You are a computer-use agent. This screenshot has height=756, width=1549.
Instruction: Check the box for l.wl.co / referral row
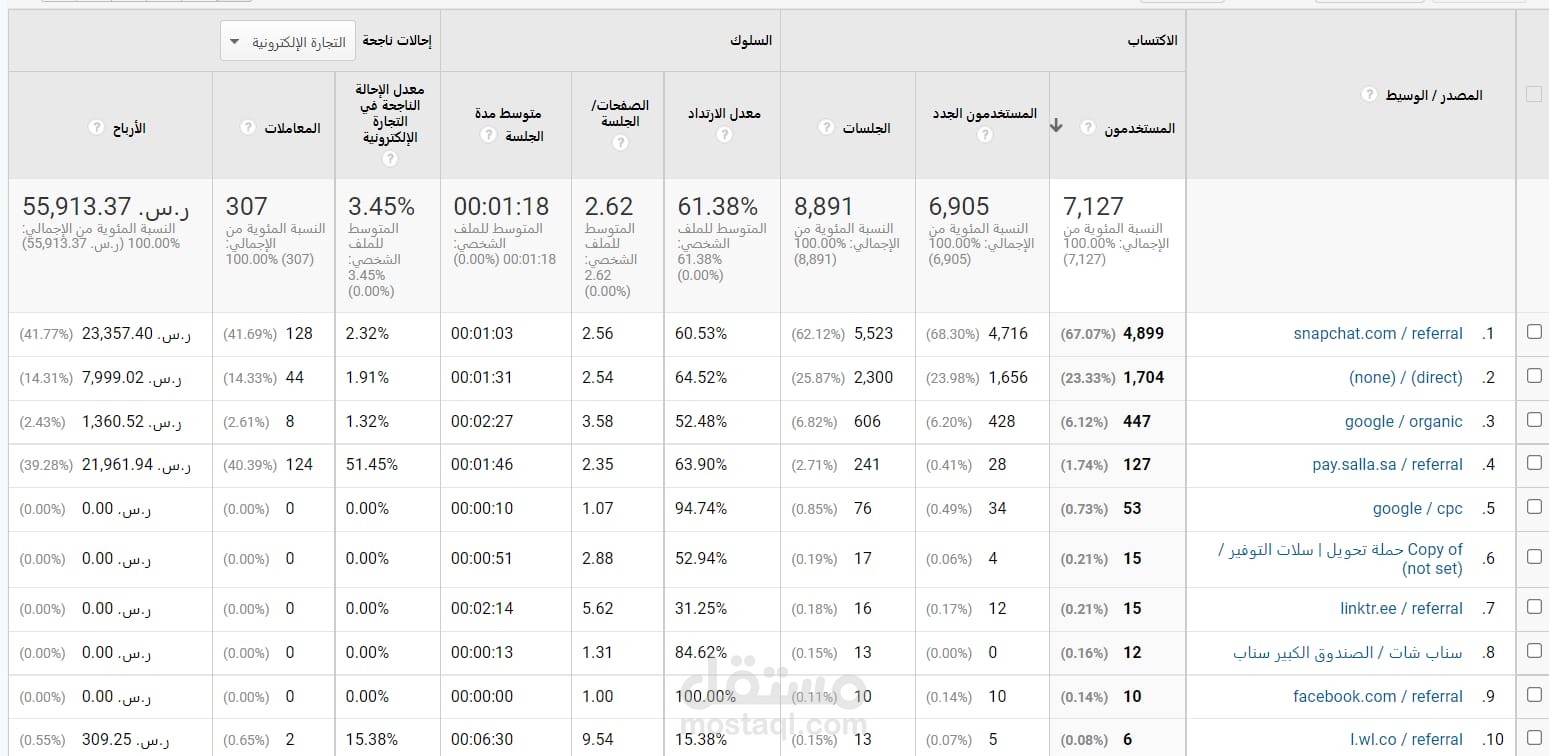(1534, 739)
